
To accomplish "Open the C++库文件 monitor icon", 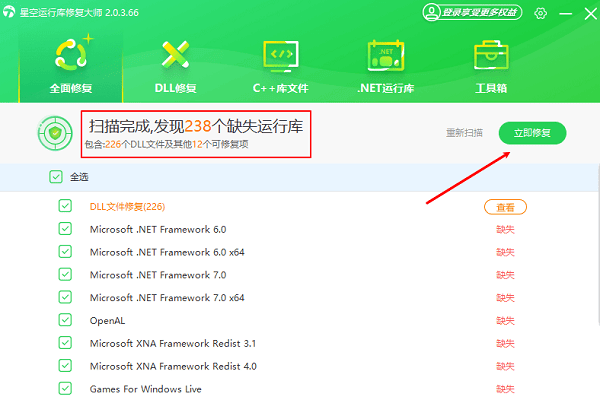I will pos(281,56).
